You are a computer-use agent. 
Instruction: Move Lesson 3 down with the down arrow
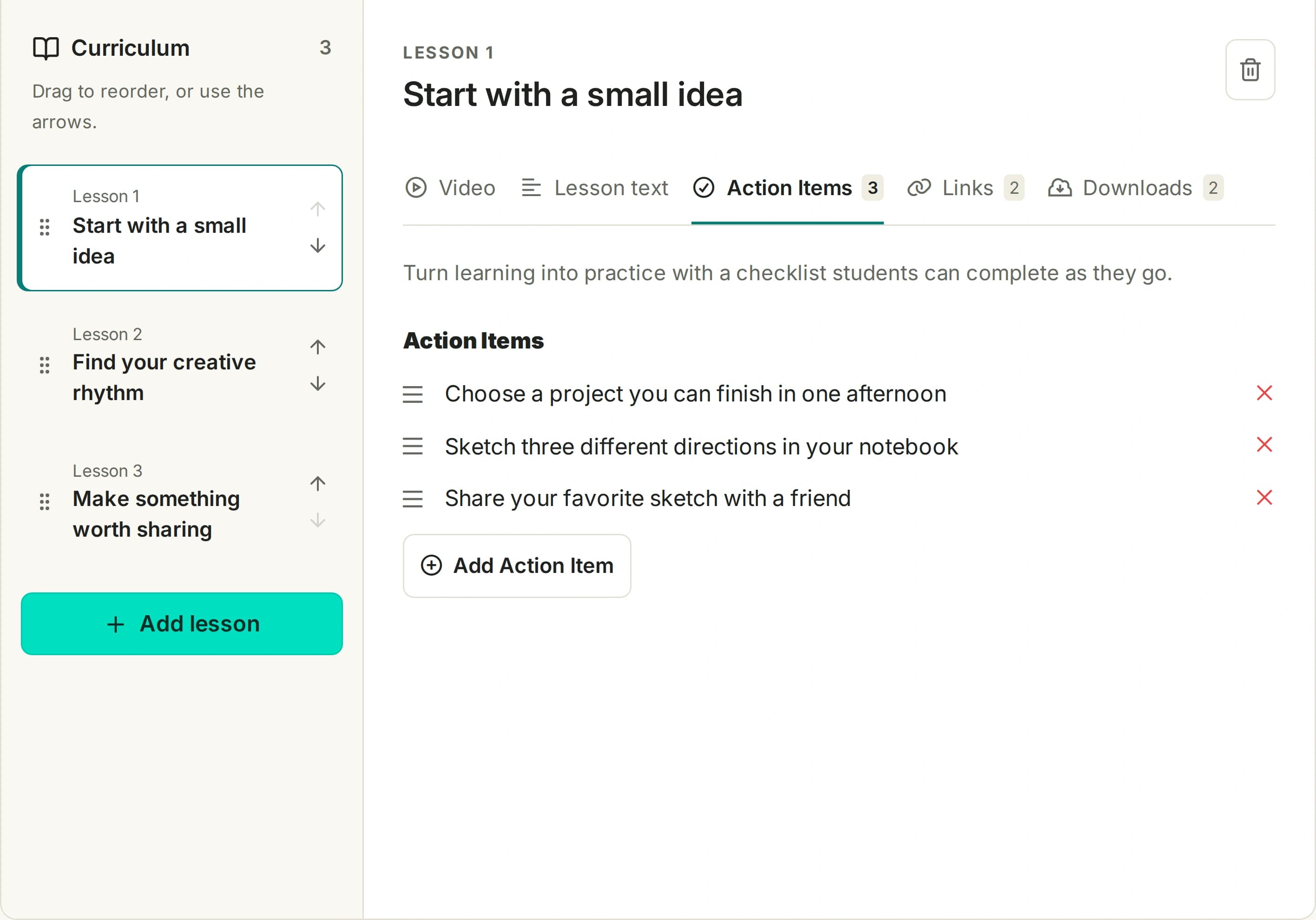click(x=317, y=520)
